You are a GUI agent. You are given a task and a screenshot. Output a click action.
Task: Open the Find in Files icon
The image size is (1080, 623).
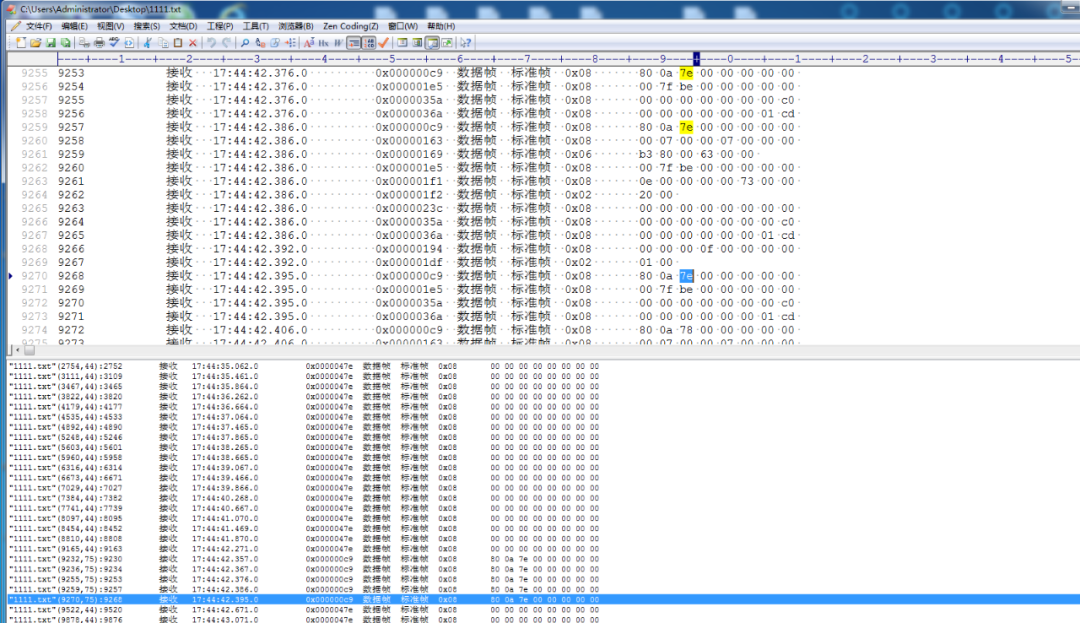pos(275,43)
